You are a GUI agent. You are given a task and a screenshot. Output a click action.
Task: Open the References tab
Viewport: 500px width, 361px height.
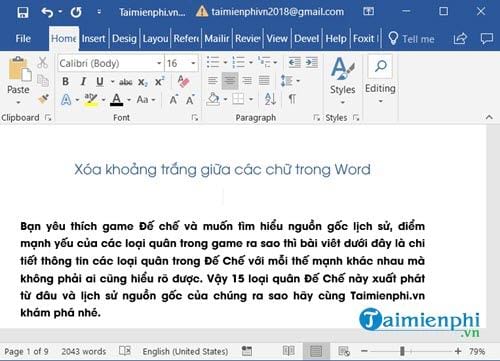click(186, 39)
